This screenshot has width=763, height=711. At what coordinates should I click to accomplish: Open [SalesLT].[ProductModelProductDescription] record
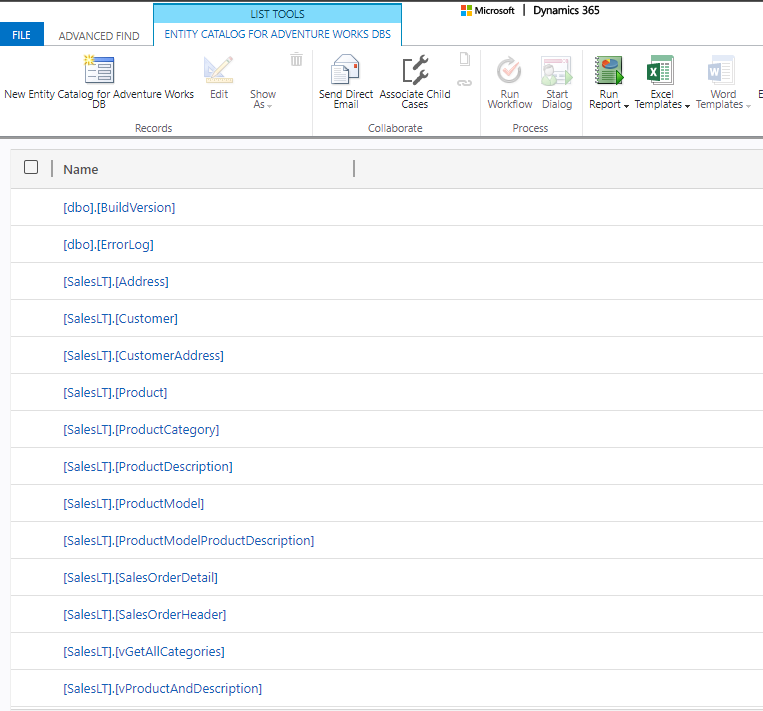pos(189,541)
